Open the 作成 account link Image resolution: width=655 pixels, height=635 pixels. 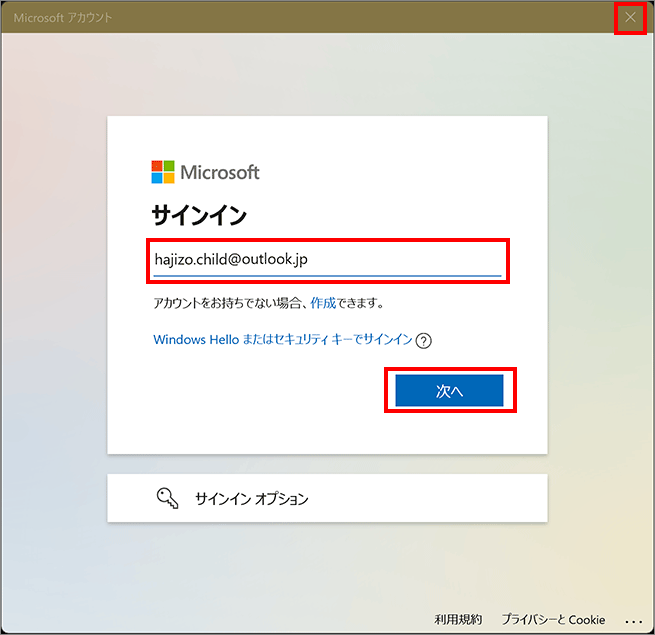click(323, 303)
